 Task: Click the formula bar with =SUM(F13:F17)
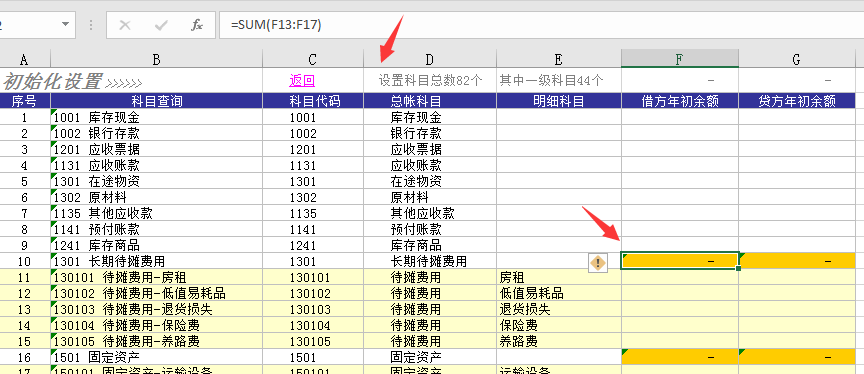coord(541,25)
